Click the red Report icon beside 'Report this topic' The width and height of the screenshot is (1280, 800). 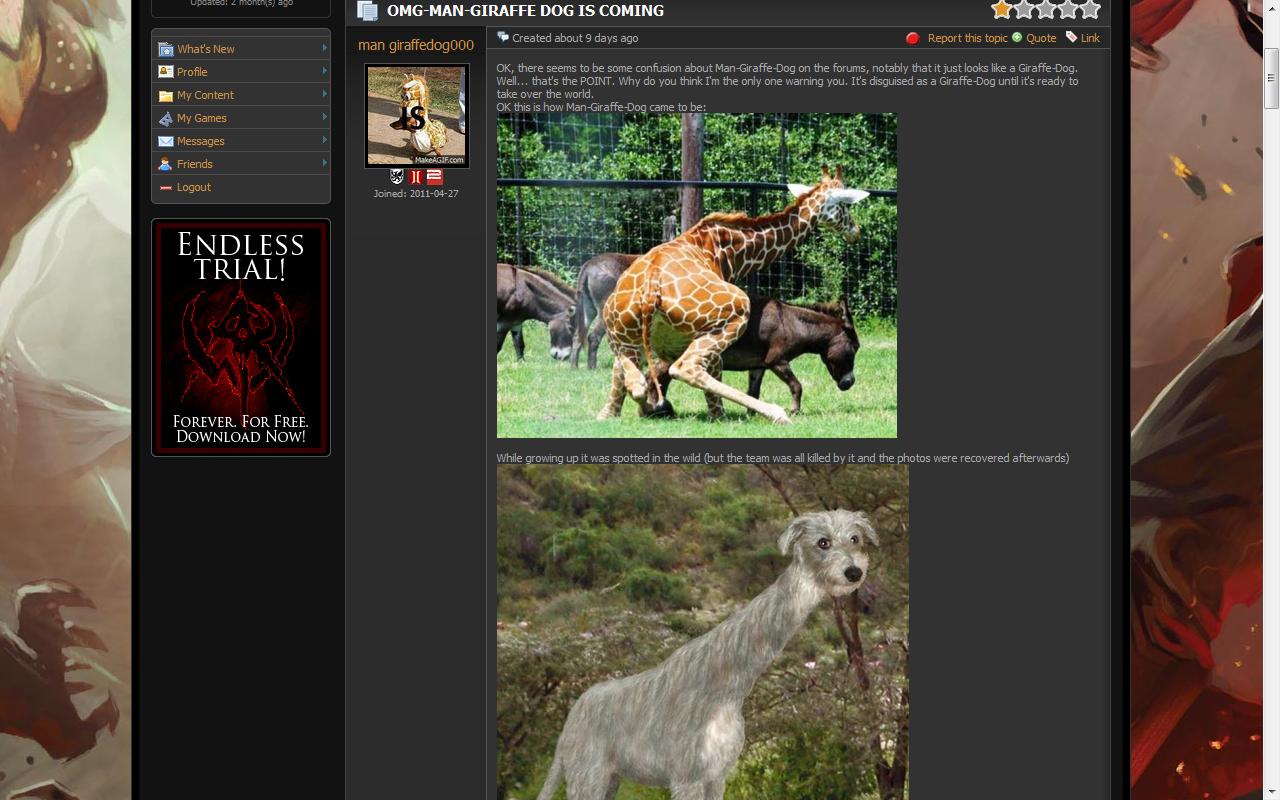912,38
